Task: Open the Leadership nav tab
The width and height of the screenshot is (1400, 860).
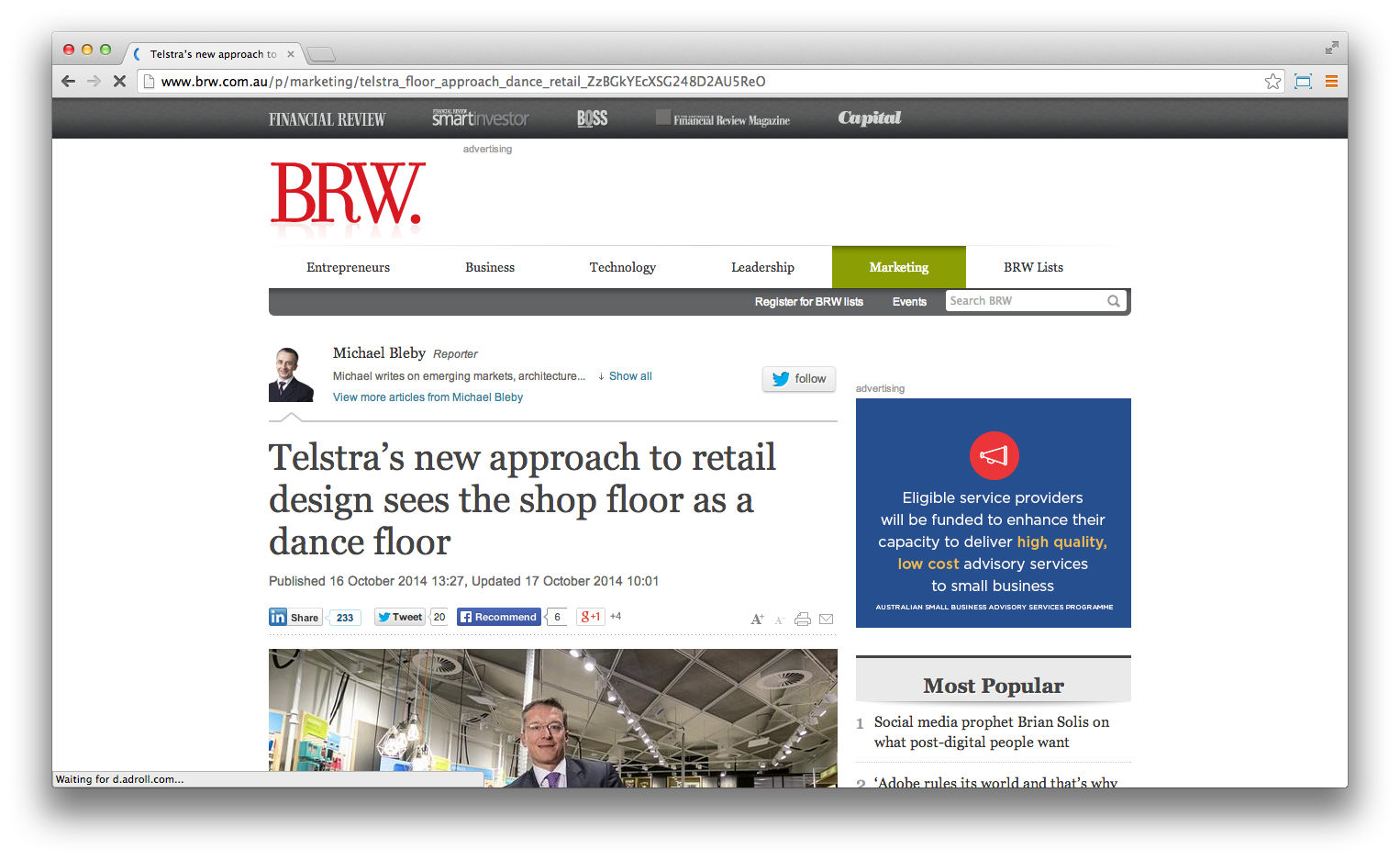Action: 762,267
